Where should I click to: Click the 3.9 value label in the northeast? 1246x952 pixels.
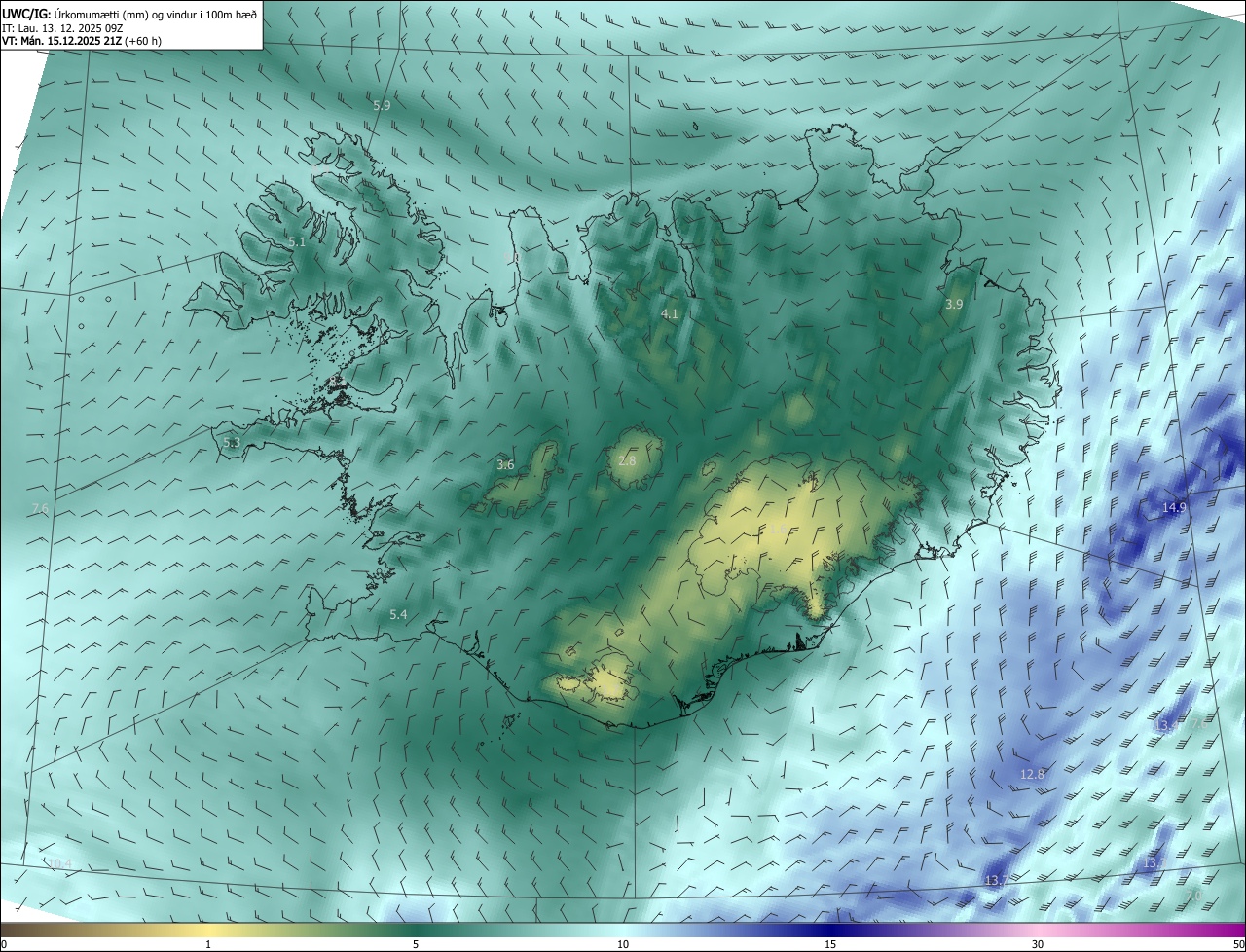point(954,304)
